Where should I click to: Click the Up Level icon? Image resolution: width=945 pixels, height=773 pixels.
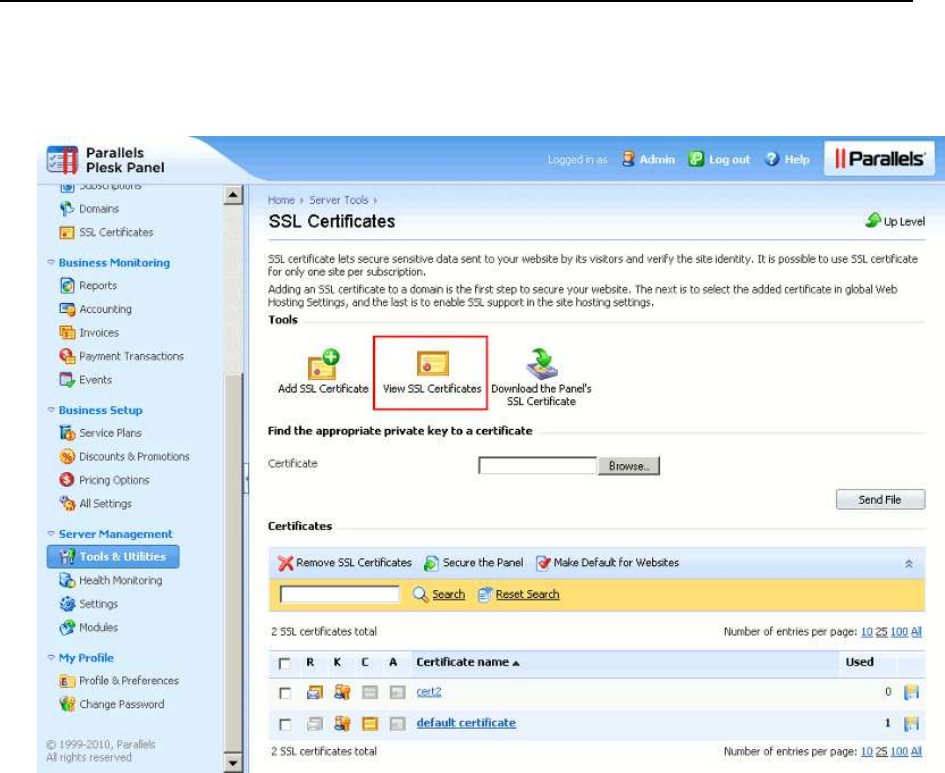873,221
